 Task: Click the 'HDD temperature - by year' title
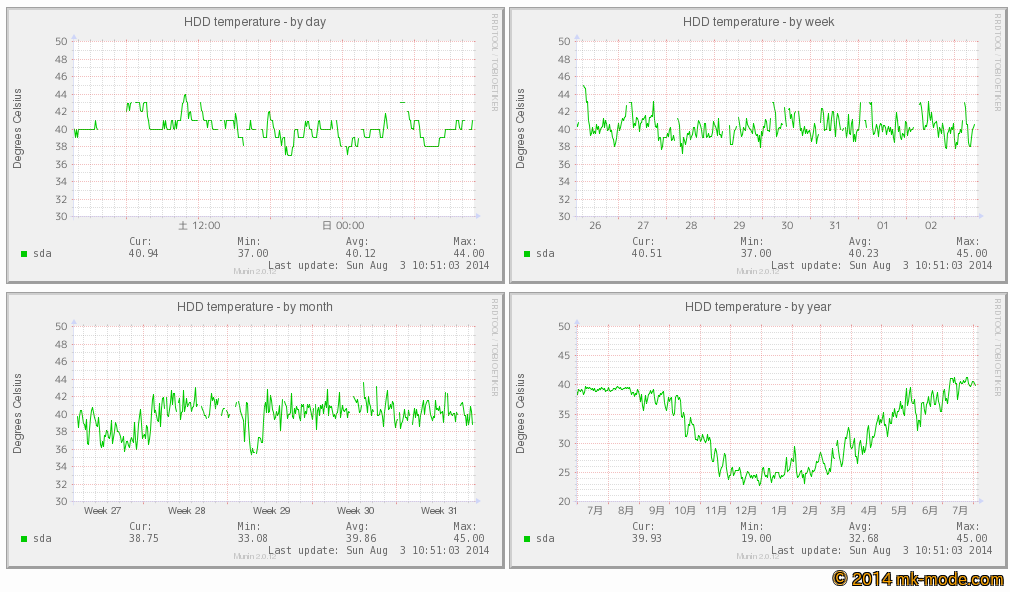pos(758,307)
